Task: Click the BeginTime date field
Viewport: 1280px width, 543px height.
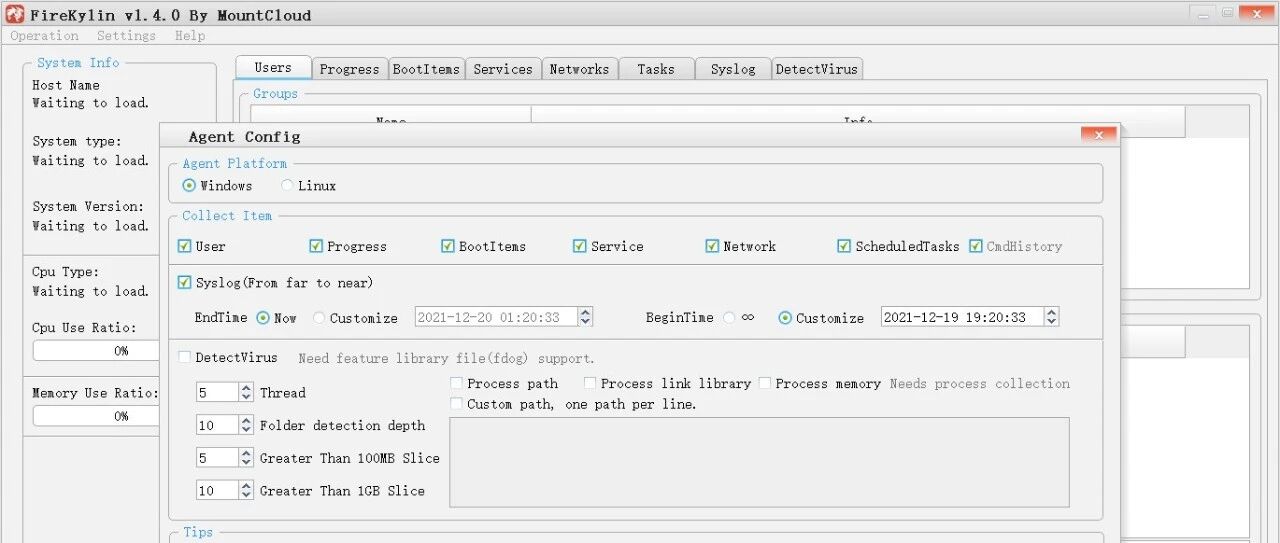Action: click(x=962, y=317)
